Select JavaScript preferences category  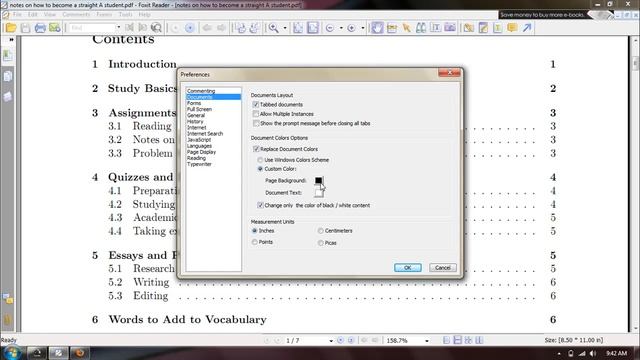click(x=199, y=140)
